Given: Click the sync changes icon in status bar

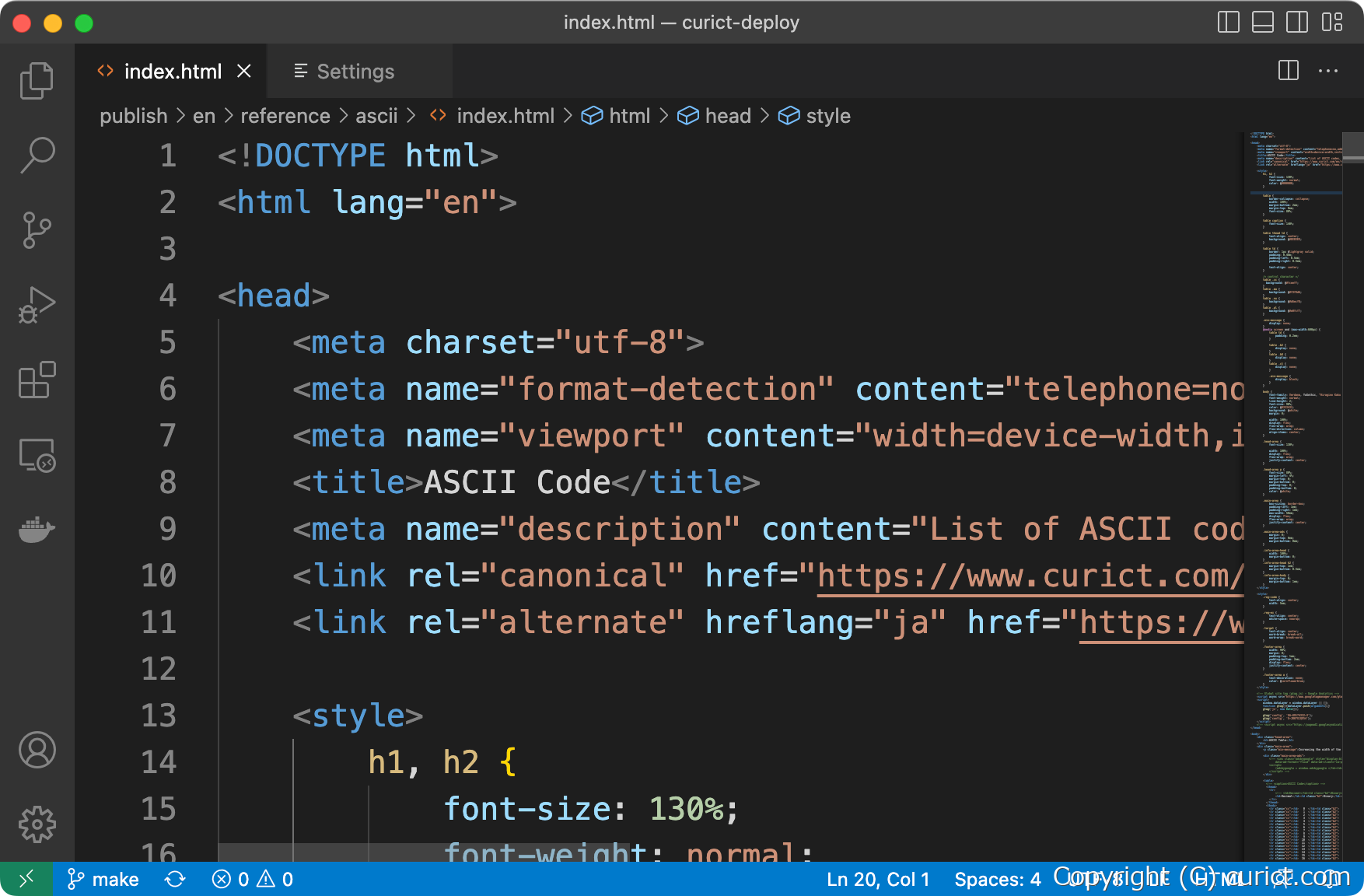Looking at the screenshot, I should click(x=175, y=878).
